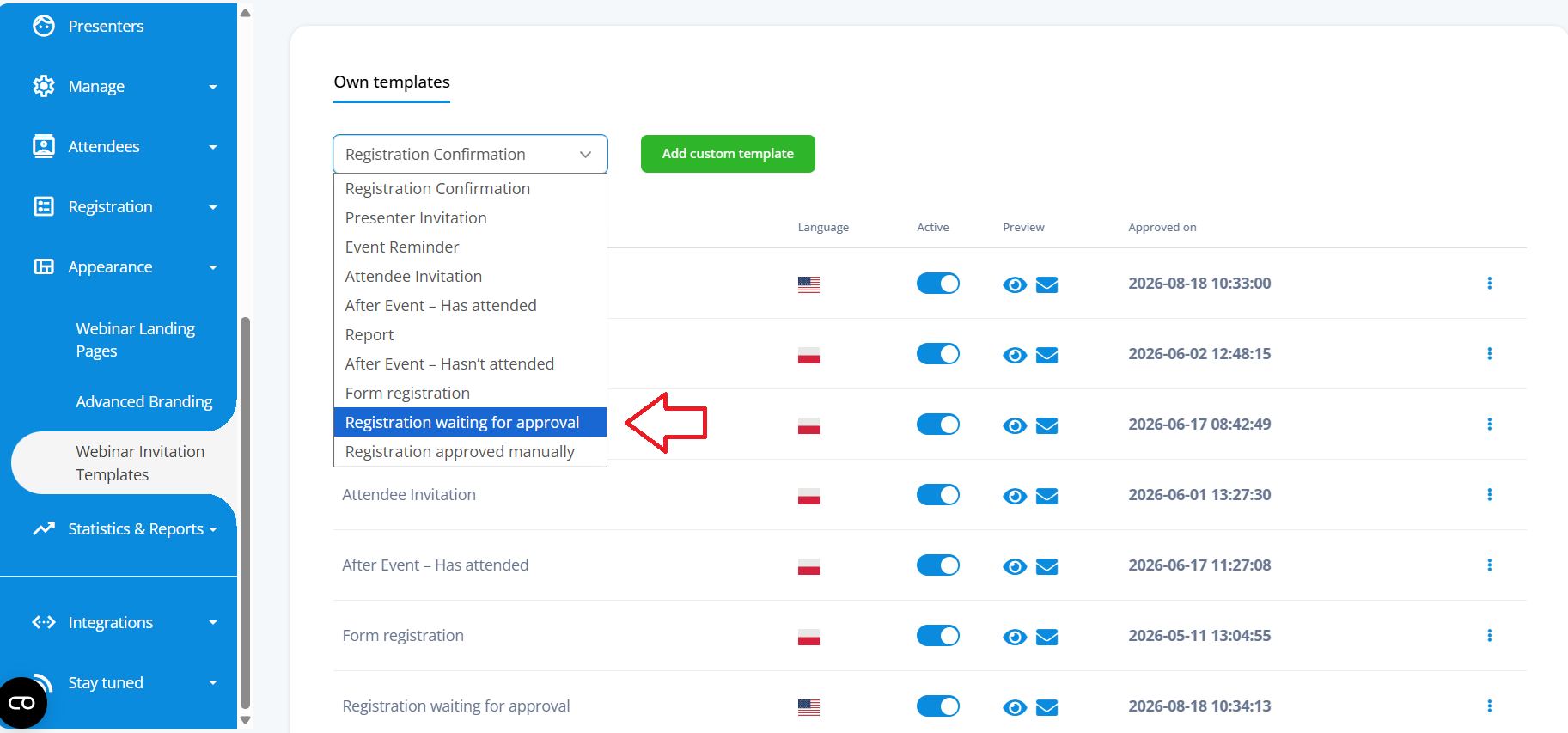Screen dimensions: 1568x733
Task: Click the Presenters face icon in the sidebar
Action: (44, 26)
